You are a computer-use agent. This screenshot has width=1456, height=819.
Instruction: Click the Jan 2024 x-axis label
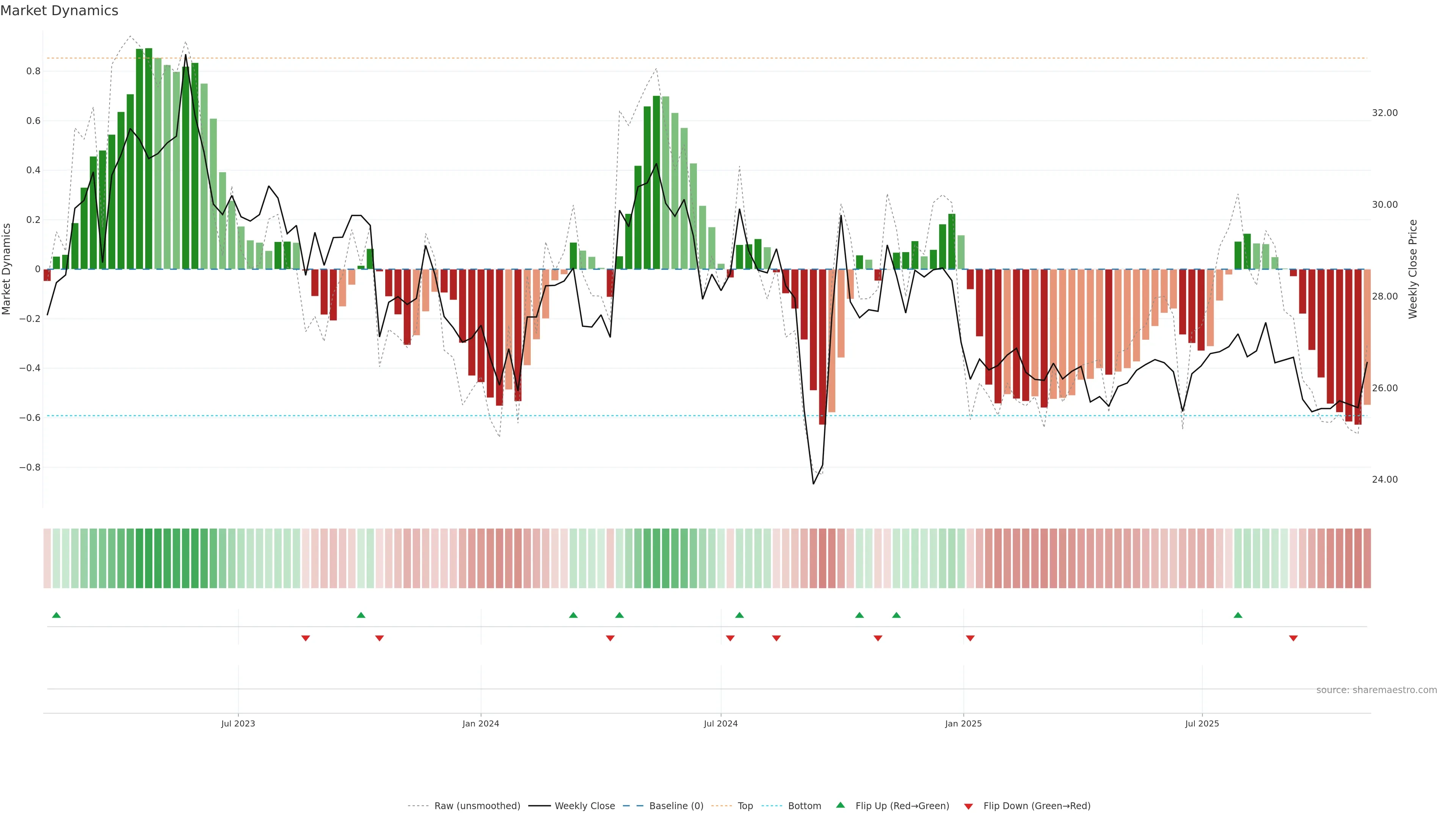480,723
